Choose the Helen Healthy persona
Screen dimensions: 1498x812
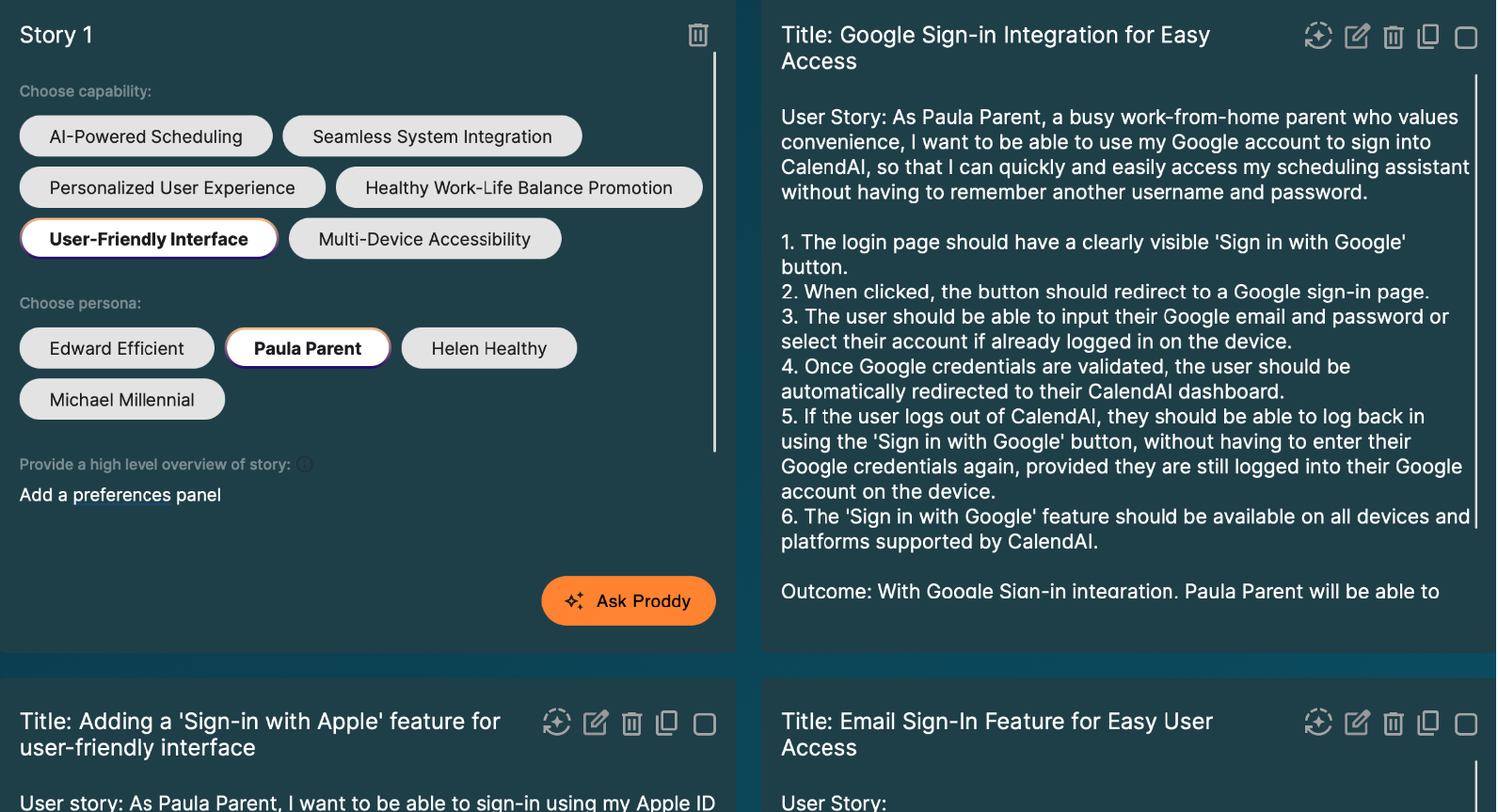(x=488, y=348)
